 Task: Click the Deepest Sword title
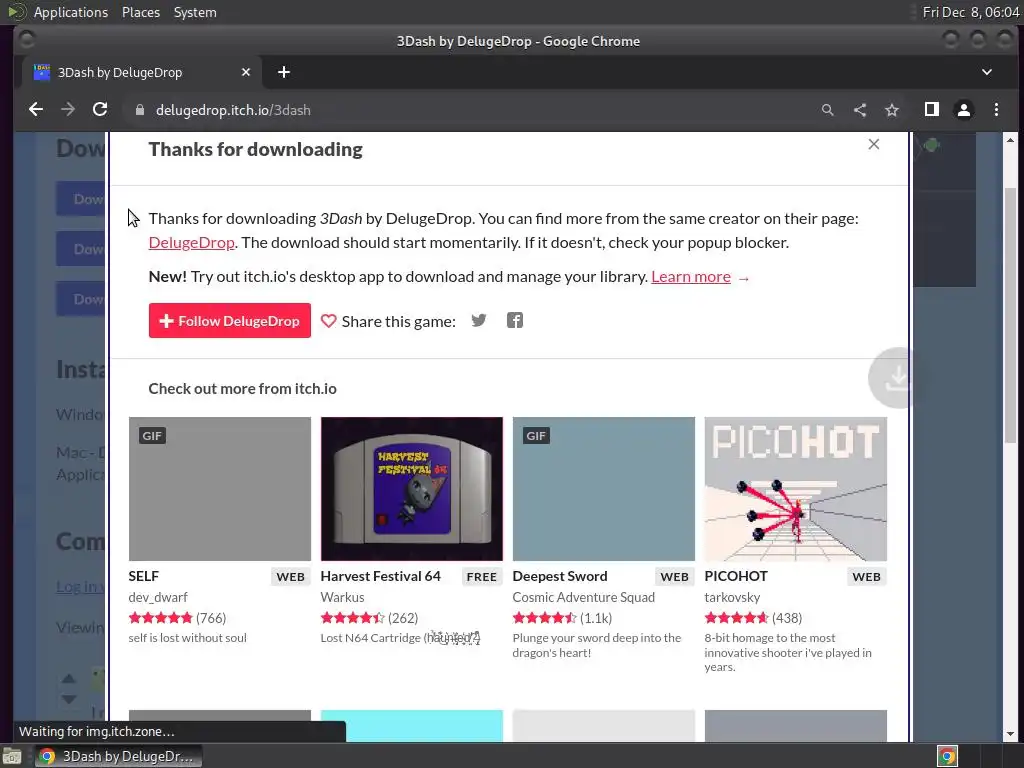click(x=560, y=576)
